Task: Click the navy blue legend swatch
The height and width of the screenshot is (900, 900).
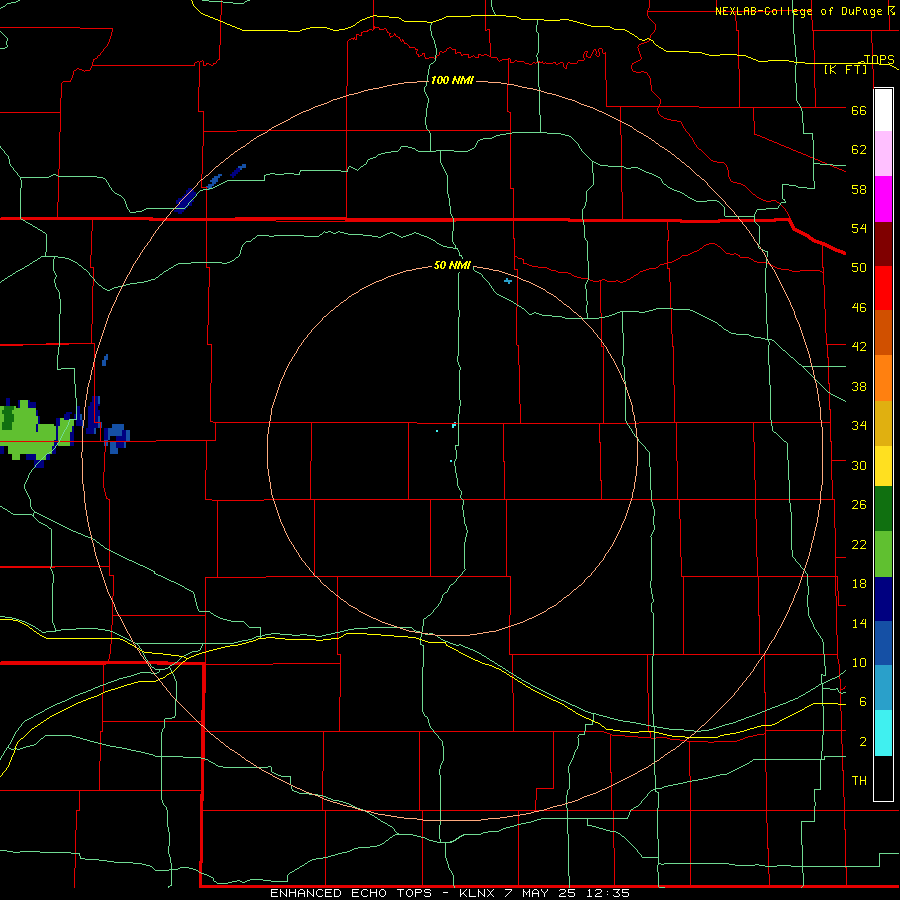Action: (x=883, y=599)
